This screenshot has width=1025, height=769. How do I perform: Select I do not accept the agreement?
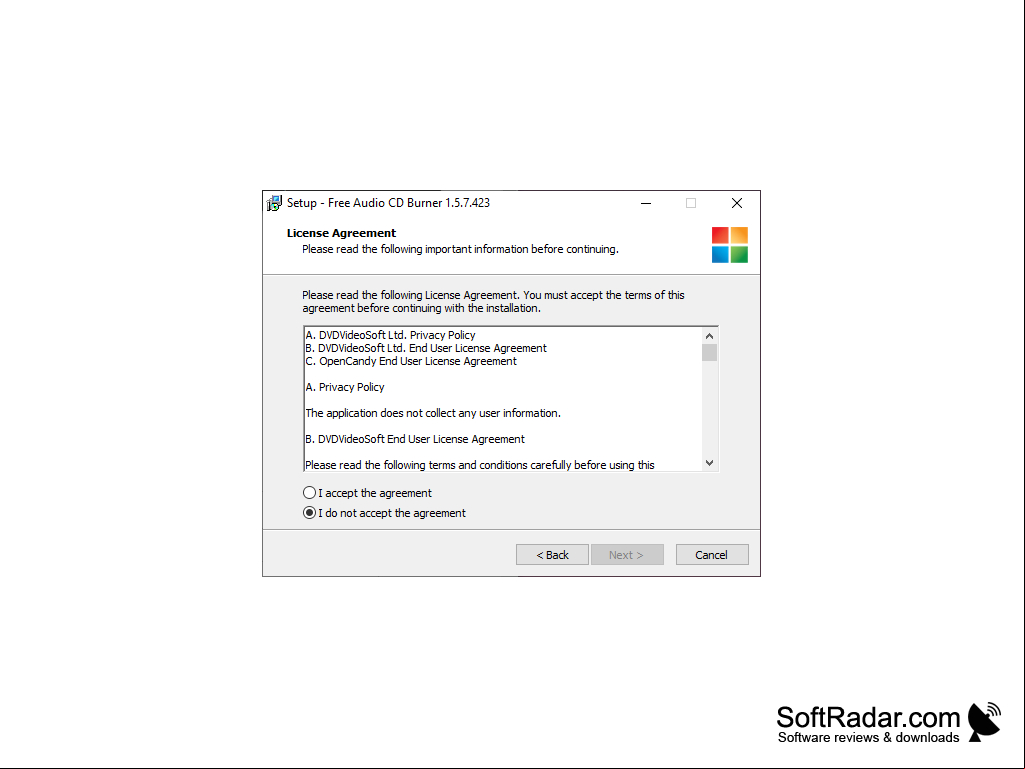(x=384, y=513)
